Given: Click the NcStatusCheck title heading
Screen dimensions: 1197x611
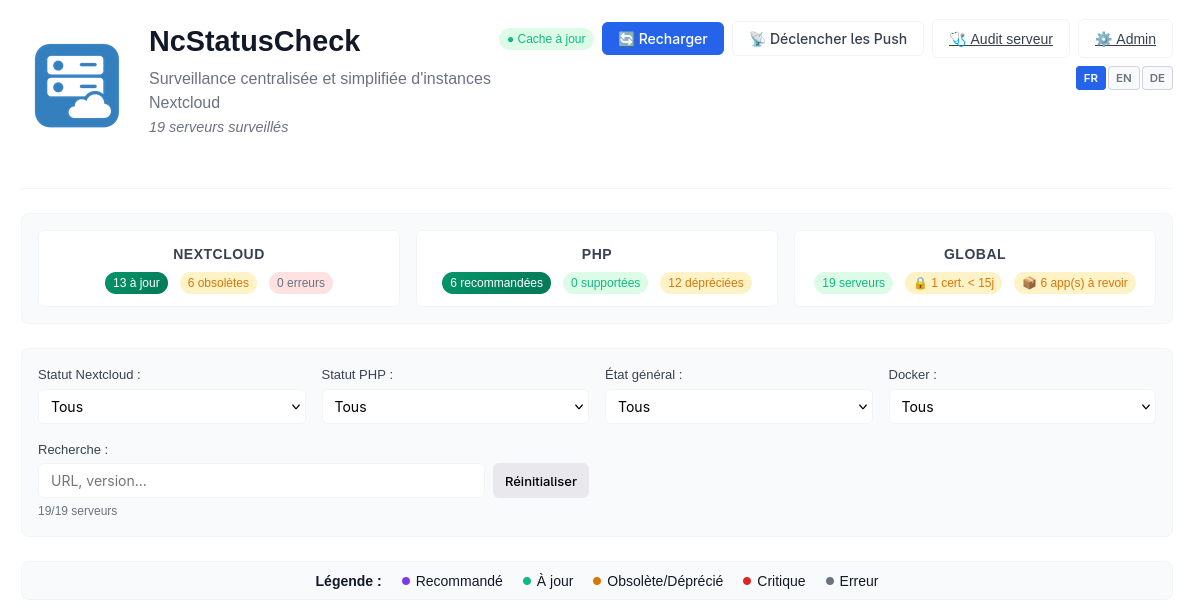Looking at the screenshot, I should click(x=254, y=41).
